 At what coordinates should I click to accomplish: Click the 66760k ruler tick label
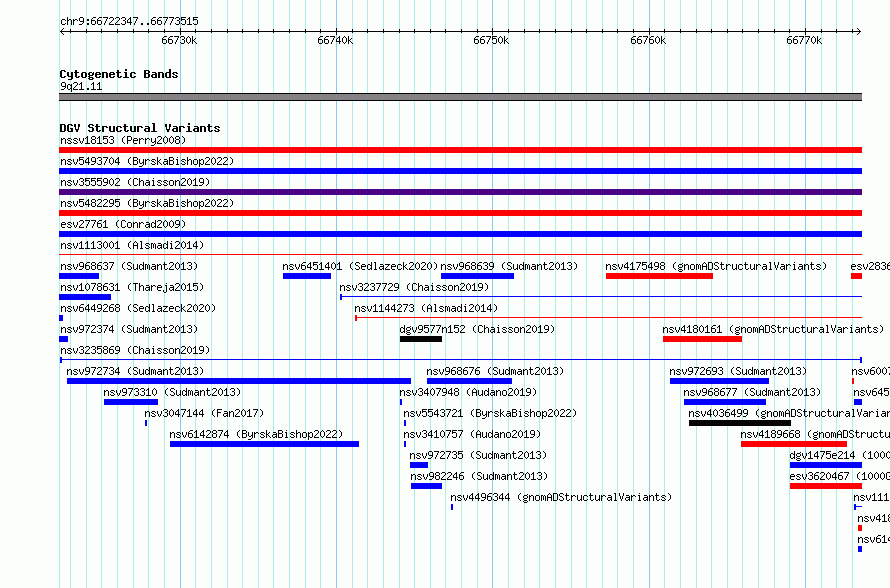click(x=648, y=40)
